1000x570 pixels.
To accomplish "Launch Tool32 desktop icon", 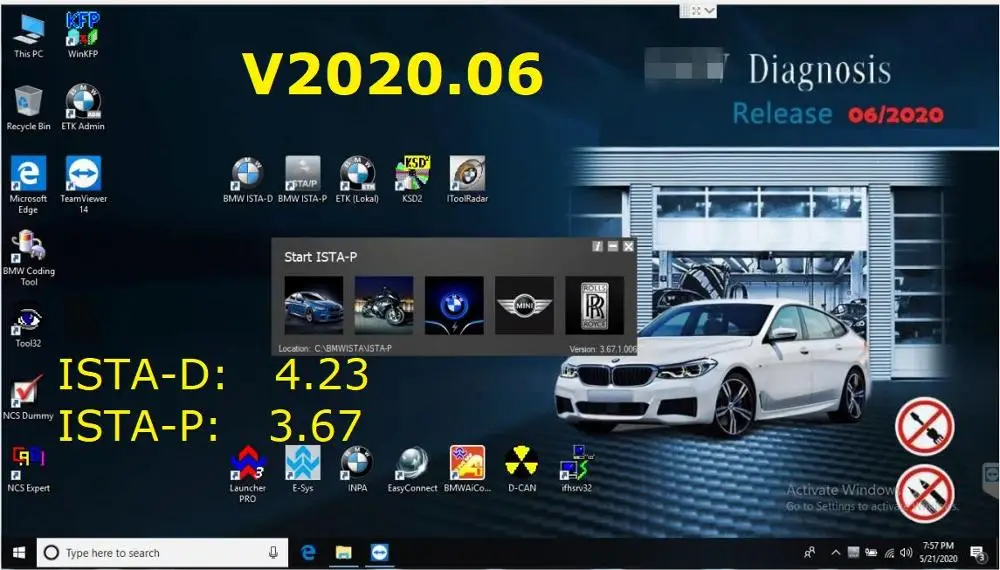I will [x=28, y=327].
